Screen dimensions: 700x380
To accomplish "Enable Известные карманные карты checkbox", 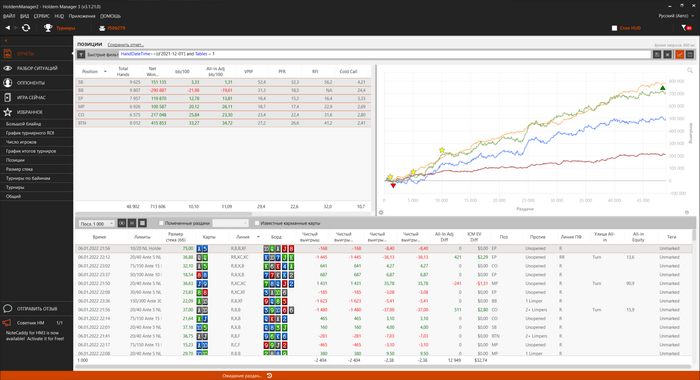I will pyautogui.click(x=257, y=223).
